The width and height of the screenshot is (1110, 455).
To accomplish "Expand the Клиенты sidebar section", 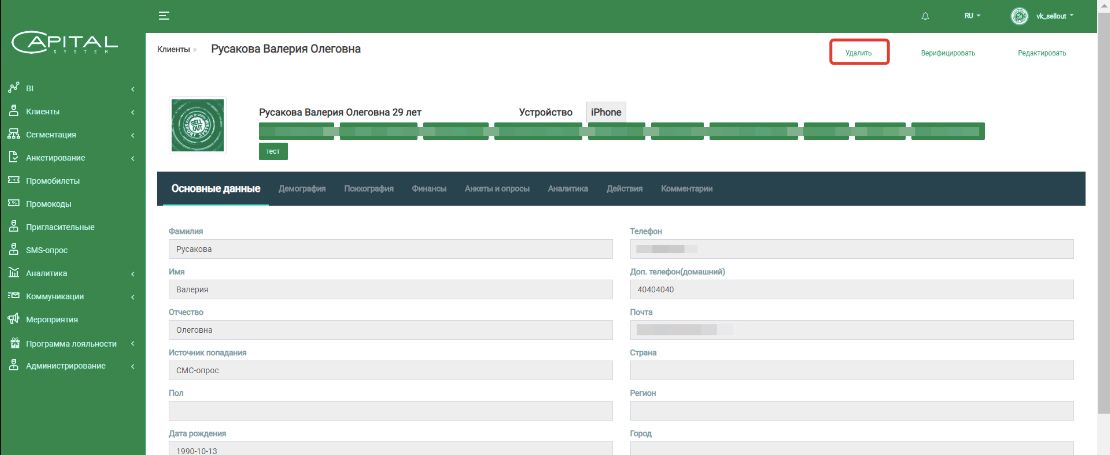I will tap(70, 112).
